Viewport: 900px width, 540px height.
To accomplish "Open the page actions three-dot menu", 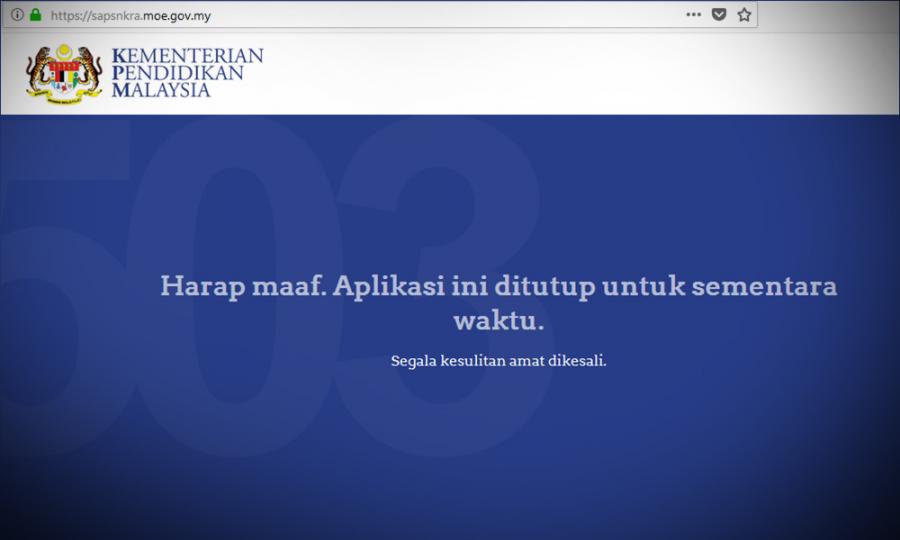I will click(693, 15).
